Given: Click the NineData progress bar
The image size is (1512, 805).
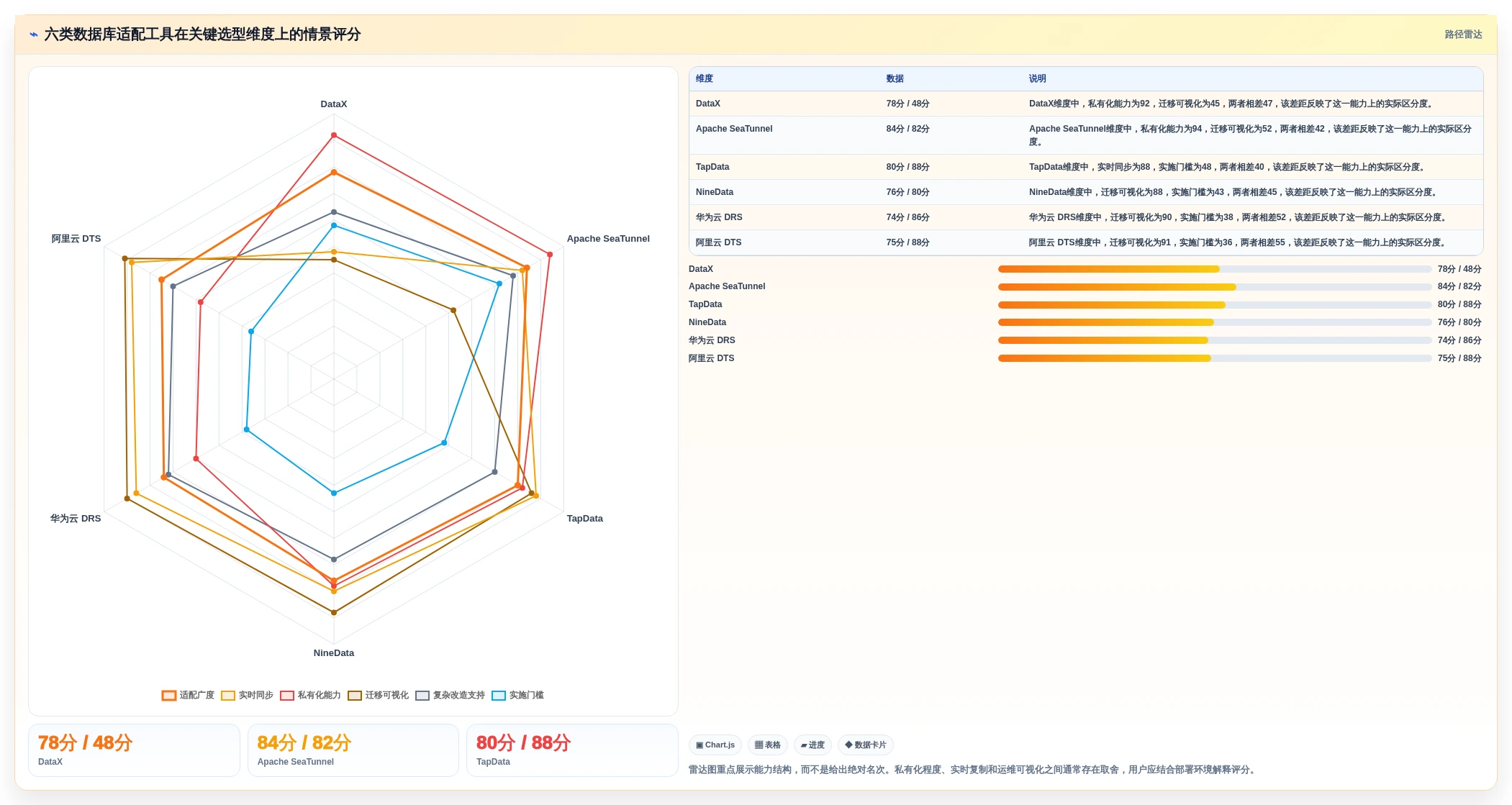Looking at the screenshot, I should point(1215,322).
